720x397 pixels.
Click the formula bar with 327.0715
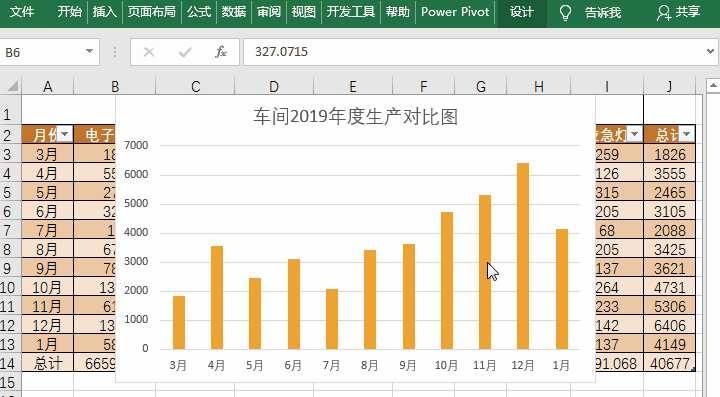(x=473, y=52)
